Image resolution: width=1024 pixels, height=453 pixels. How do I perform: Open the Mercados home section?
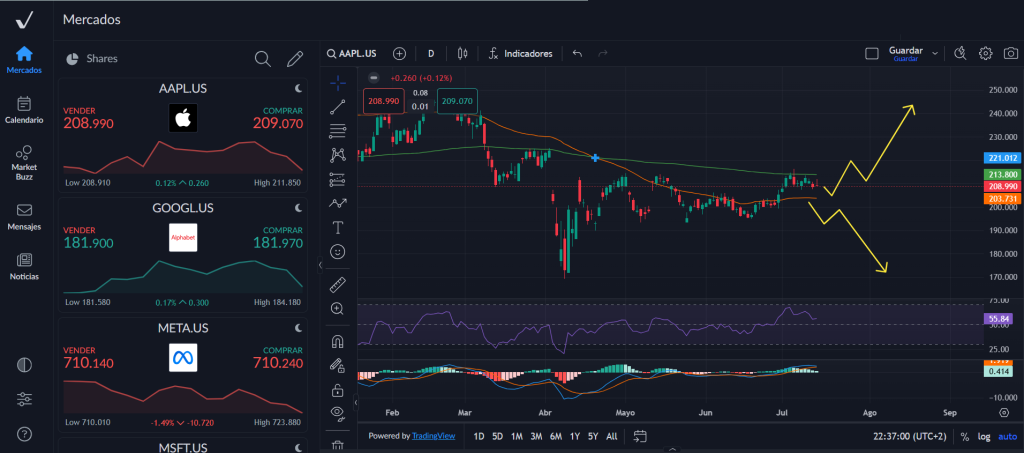tap(24, 60)
